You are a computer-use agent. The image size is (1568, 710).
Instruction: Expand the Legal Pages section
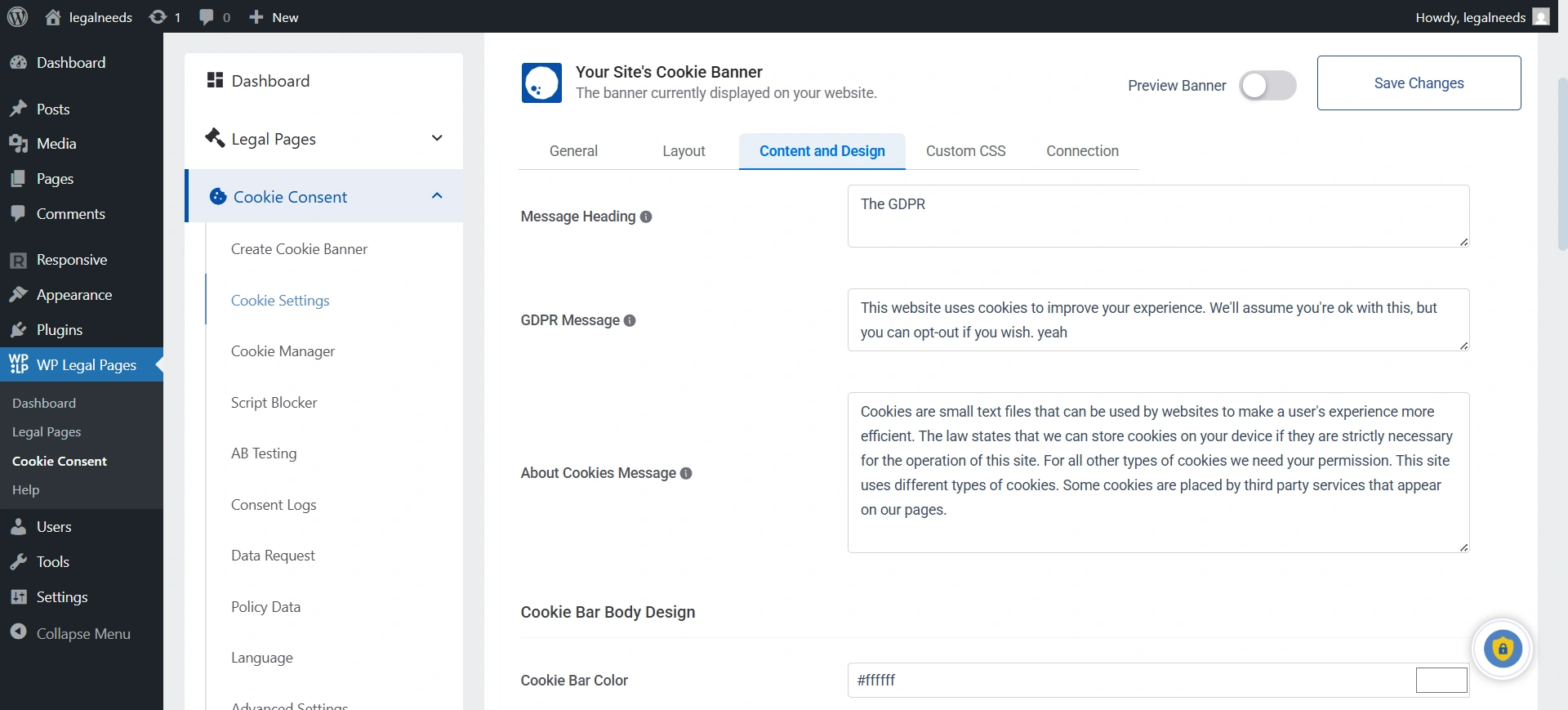click(x=437, y=138)
